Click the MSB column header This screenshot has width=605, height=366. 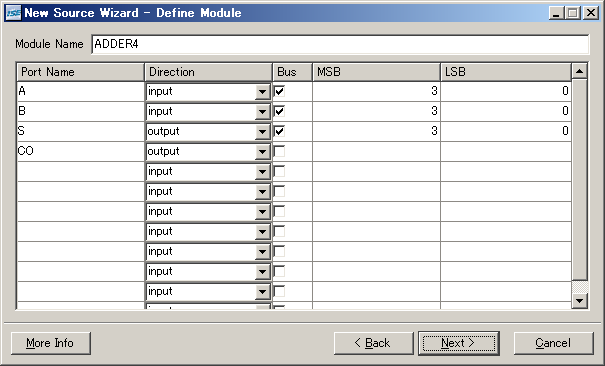tap(376, 72)
